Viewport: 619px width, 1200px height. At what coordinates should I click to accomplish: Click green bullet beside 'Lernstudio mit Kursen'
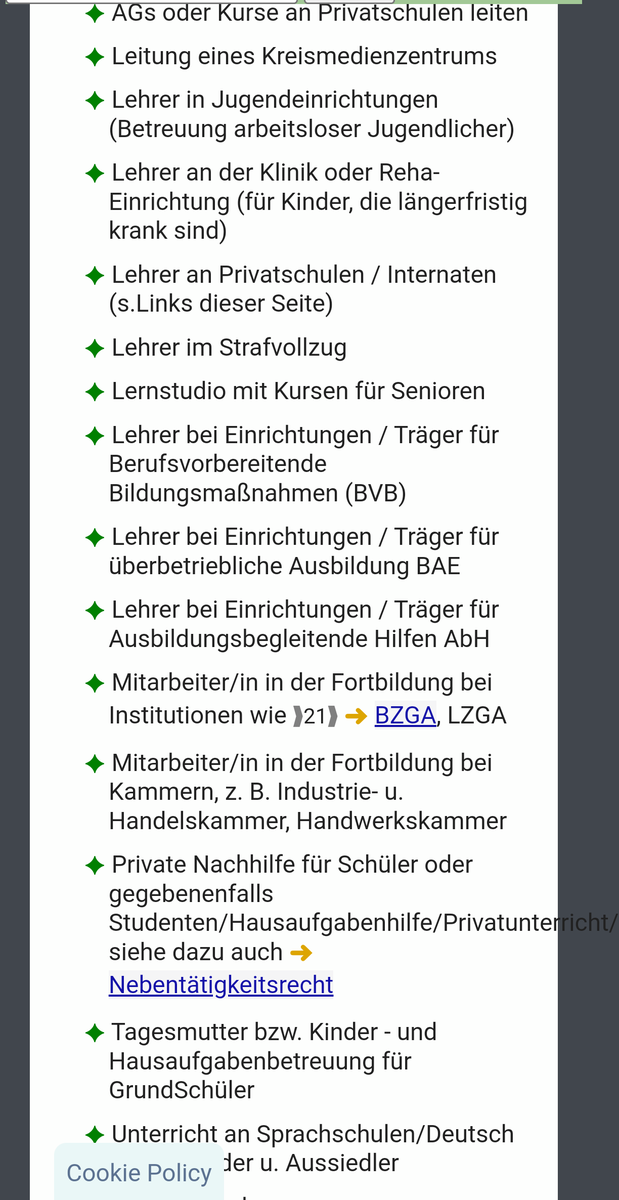95,392
